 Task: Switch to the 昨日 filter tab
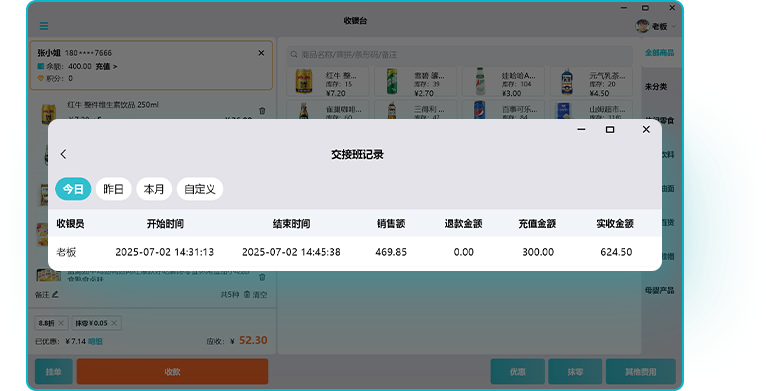113,189
